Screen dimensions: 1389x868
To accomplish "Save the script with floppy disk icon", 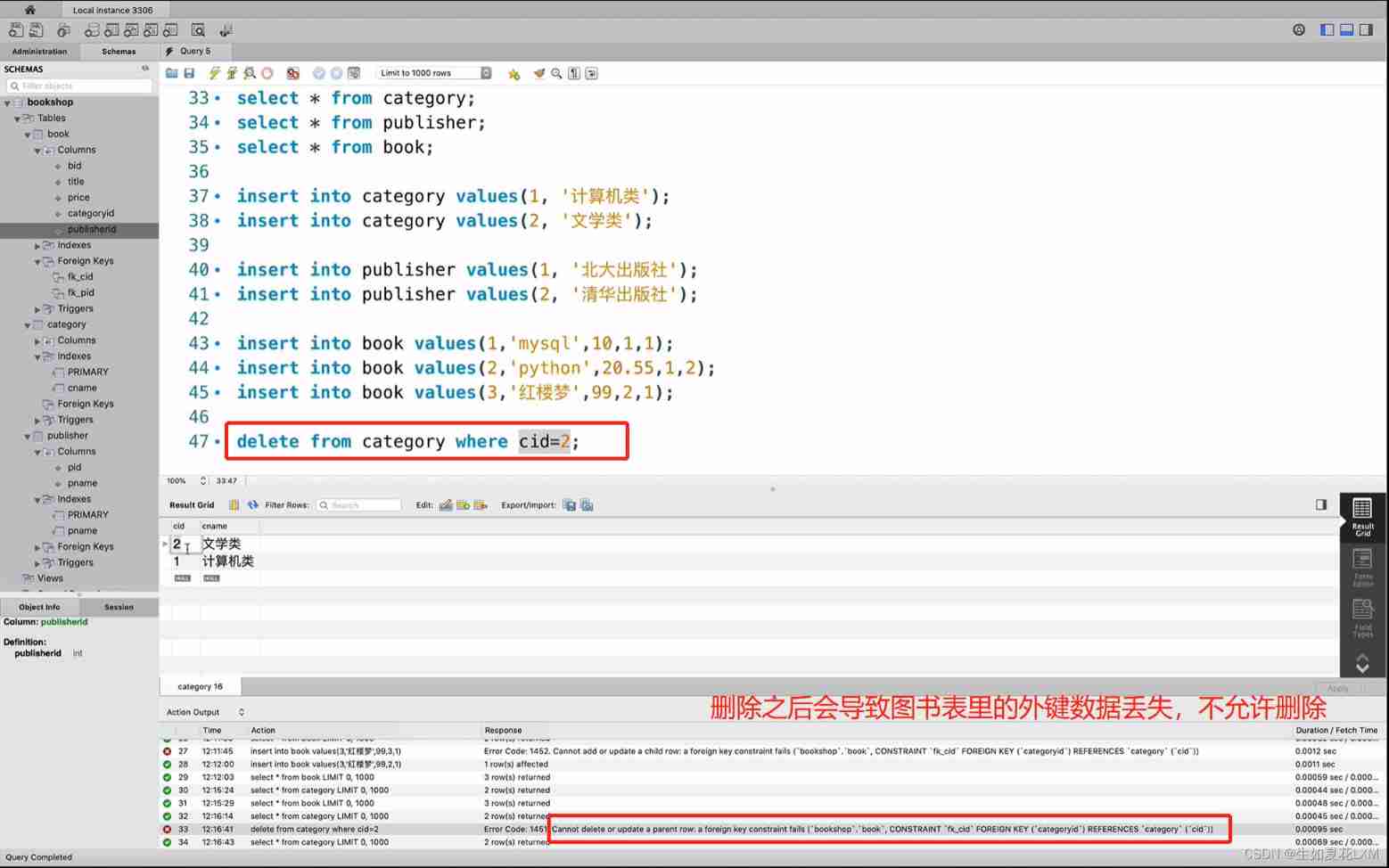I will point(189,73).
